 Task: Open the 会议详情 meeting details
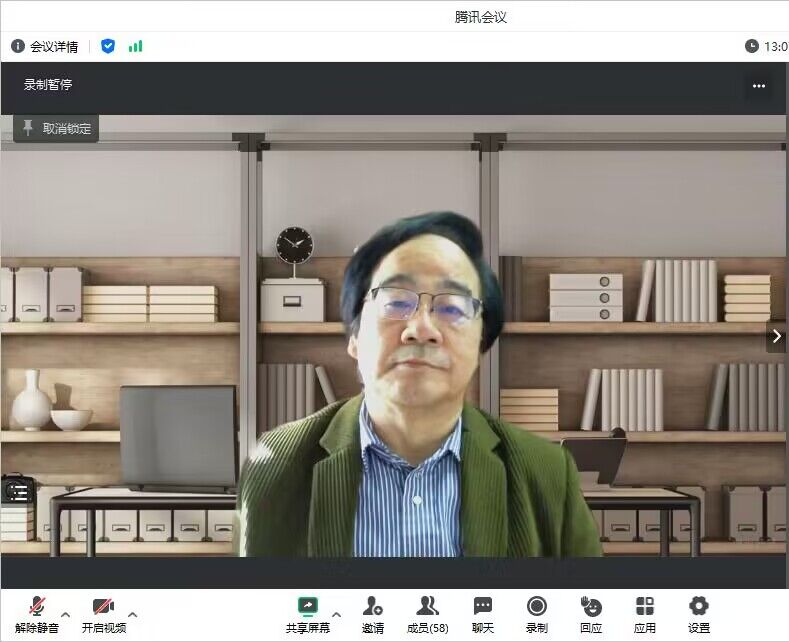45,46
